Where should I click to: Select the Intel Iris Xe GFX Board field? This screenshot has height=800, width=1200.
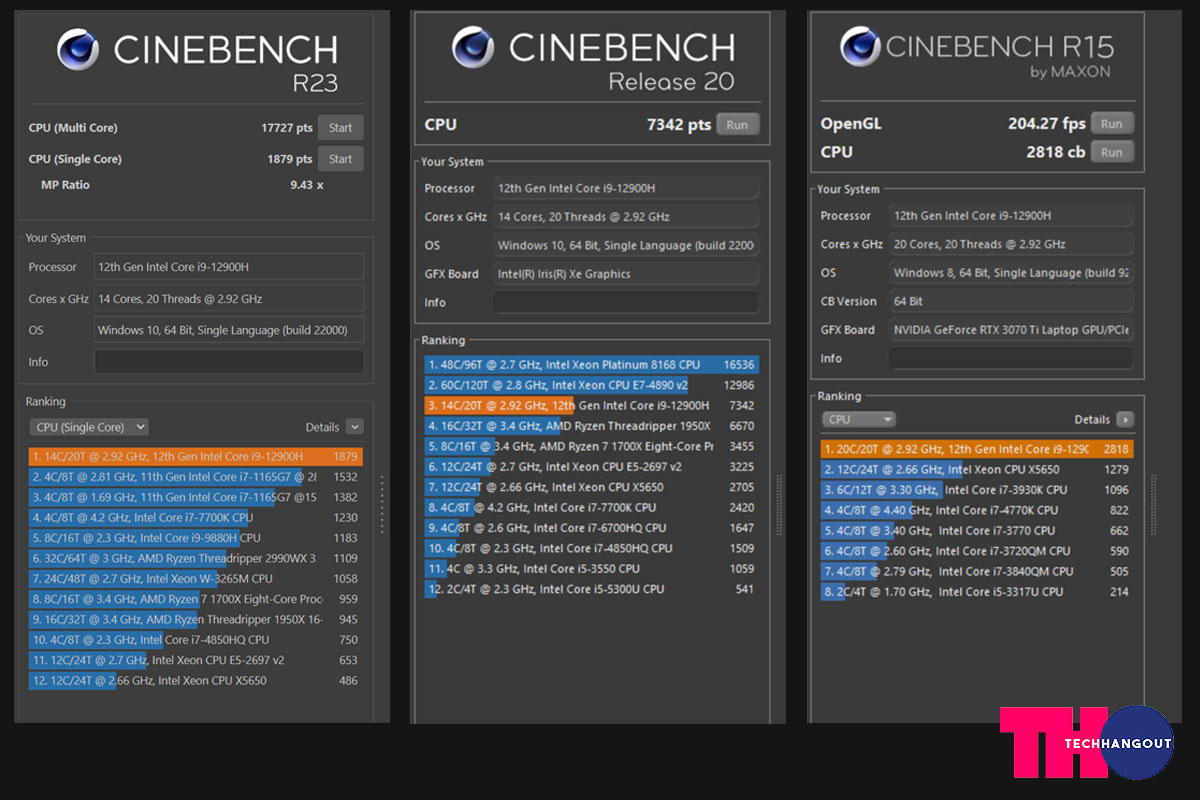[x=626, y=274]
